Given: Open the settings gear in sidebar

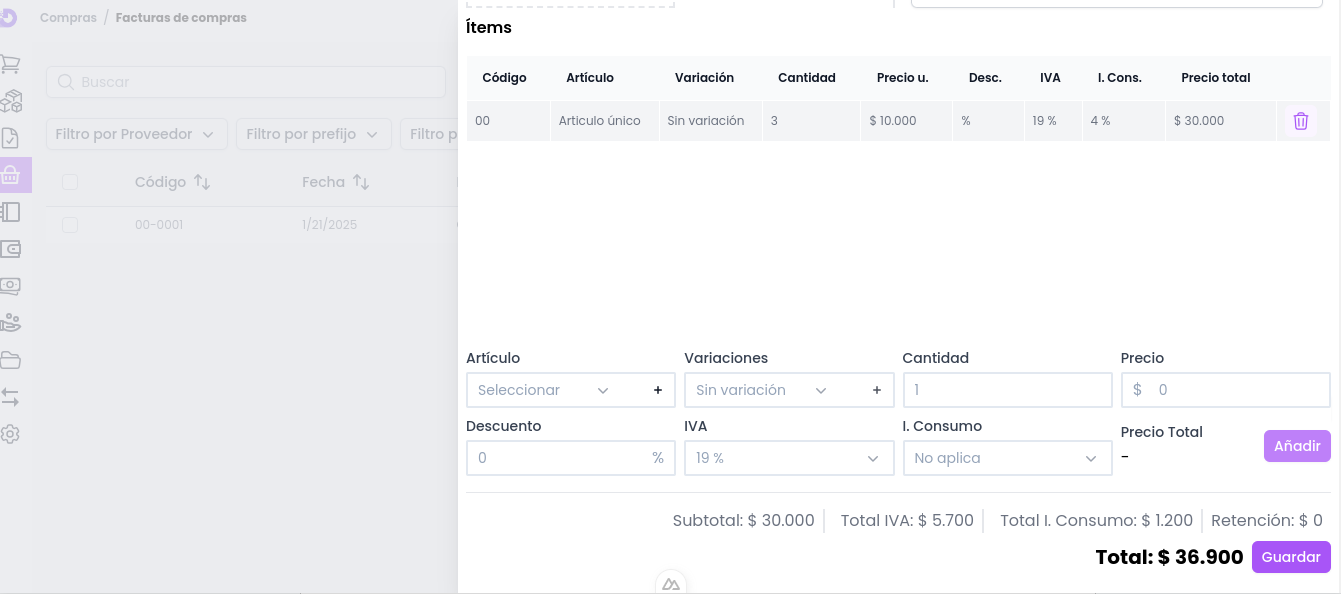Looking at the screenshot, I should [x=11, y=435].
